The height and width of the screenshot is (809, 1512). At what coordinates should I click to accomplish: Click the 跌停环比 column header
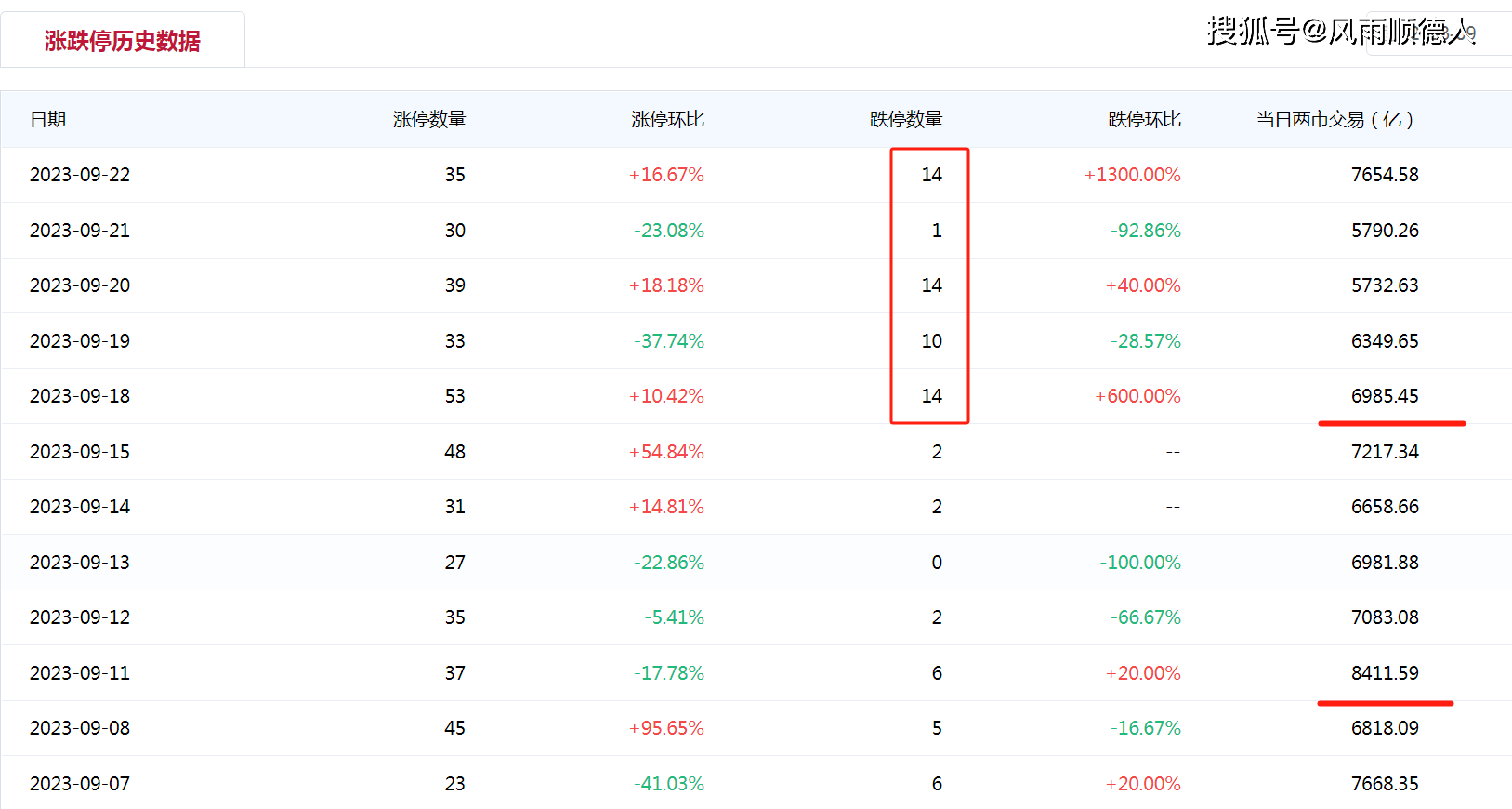tap(1144, 119)
